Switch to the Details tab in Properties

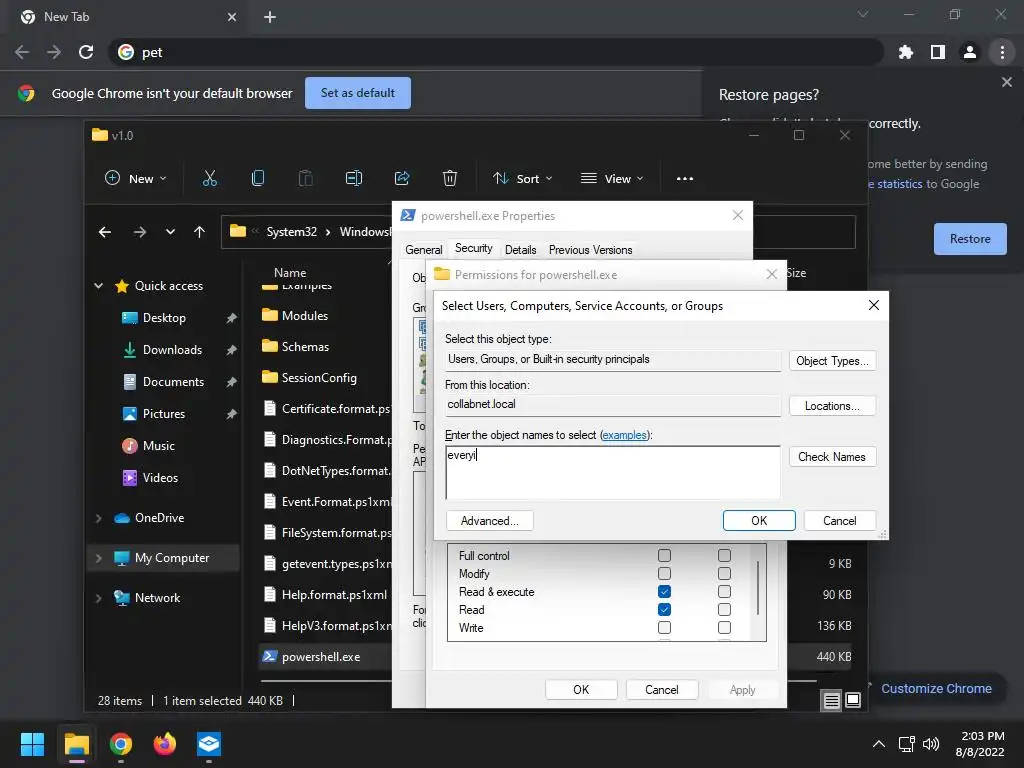tap(520, 249)
